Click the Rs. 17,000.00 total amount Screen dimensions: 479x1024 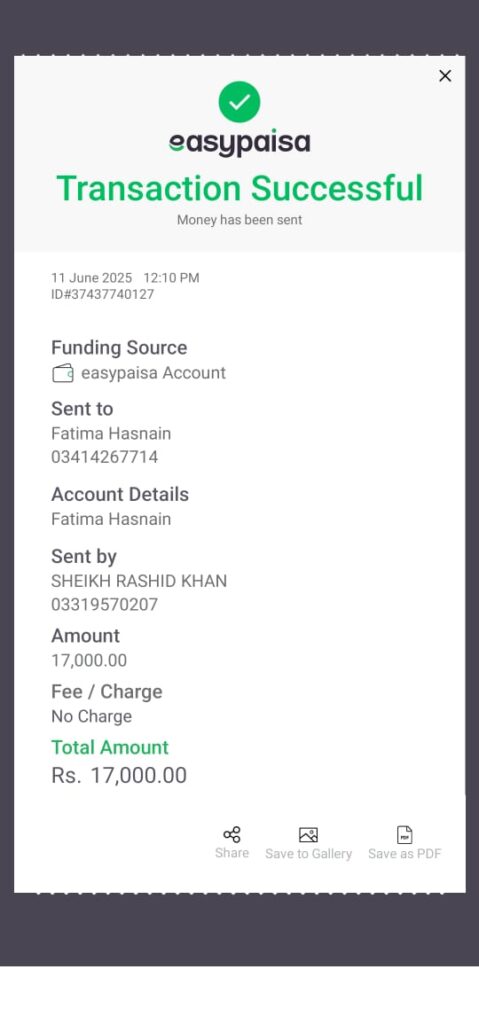pos(119,775)
